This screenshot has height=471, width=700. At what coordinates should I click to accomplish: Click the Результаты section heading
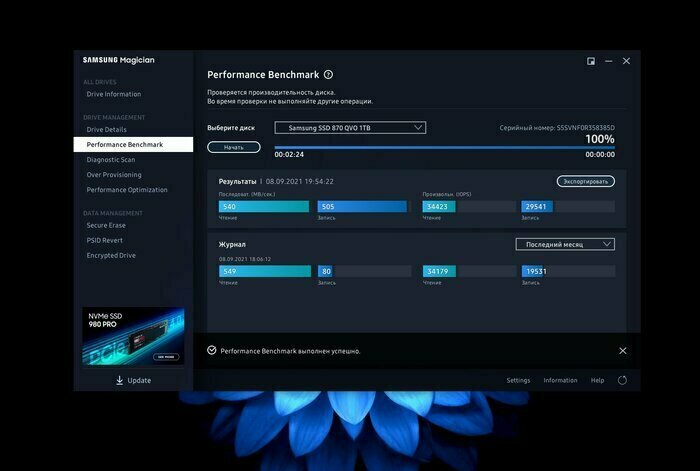[x=238, y=181]
